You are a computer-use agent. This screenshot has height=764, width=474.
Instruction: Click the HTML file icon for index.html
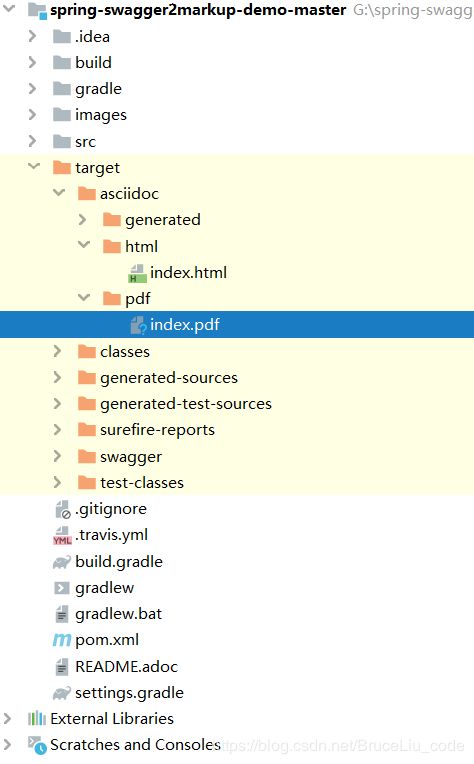click(137, 273)
